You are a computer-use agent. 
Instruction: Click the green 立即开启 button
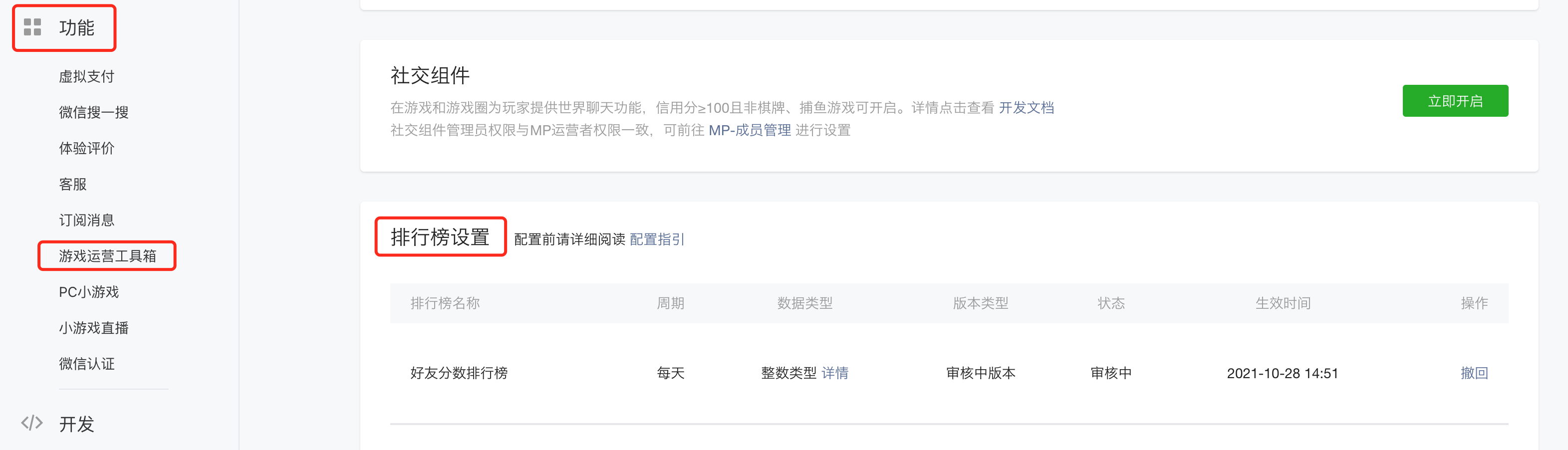[x=1455, y=101]
